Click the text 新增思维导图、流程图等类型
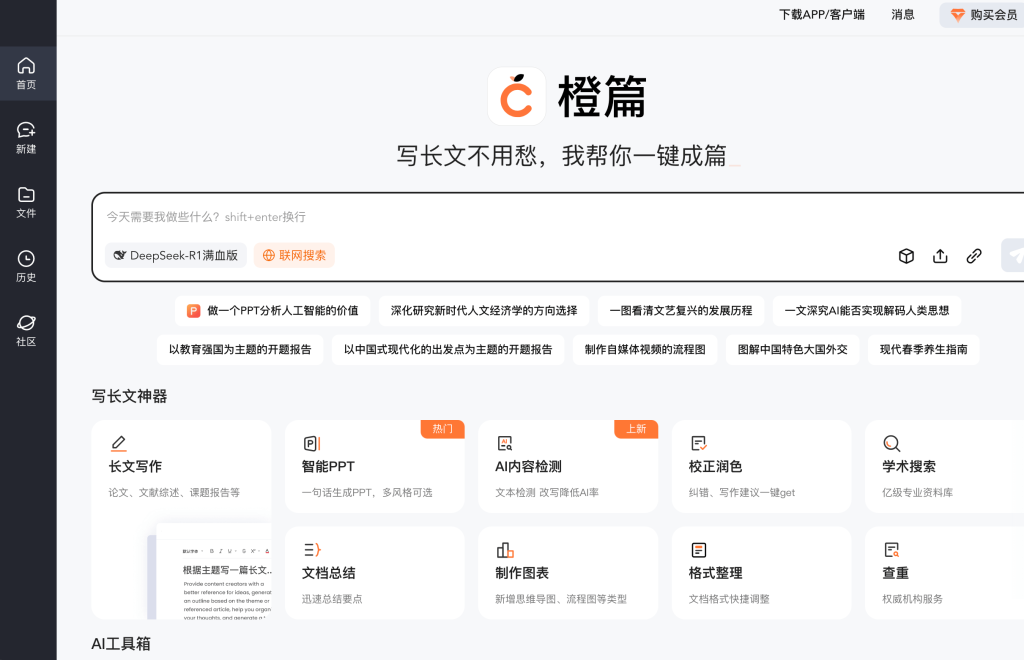 (x=561, y=599)
